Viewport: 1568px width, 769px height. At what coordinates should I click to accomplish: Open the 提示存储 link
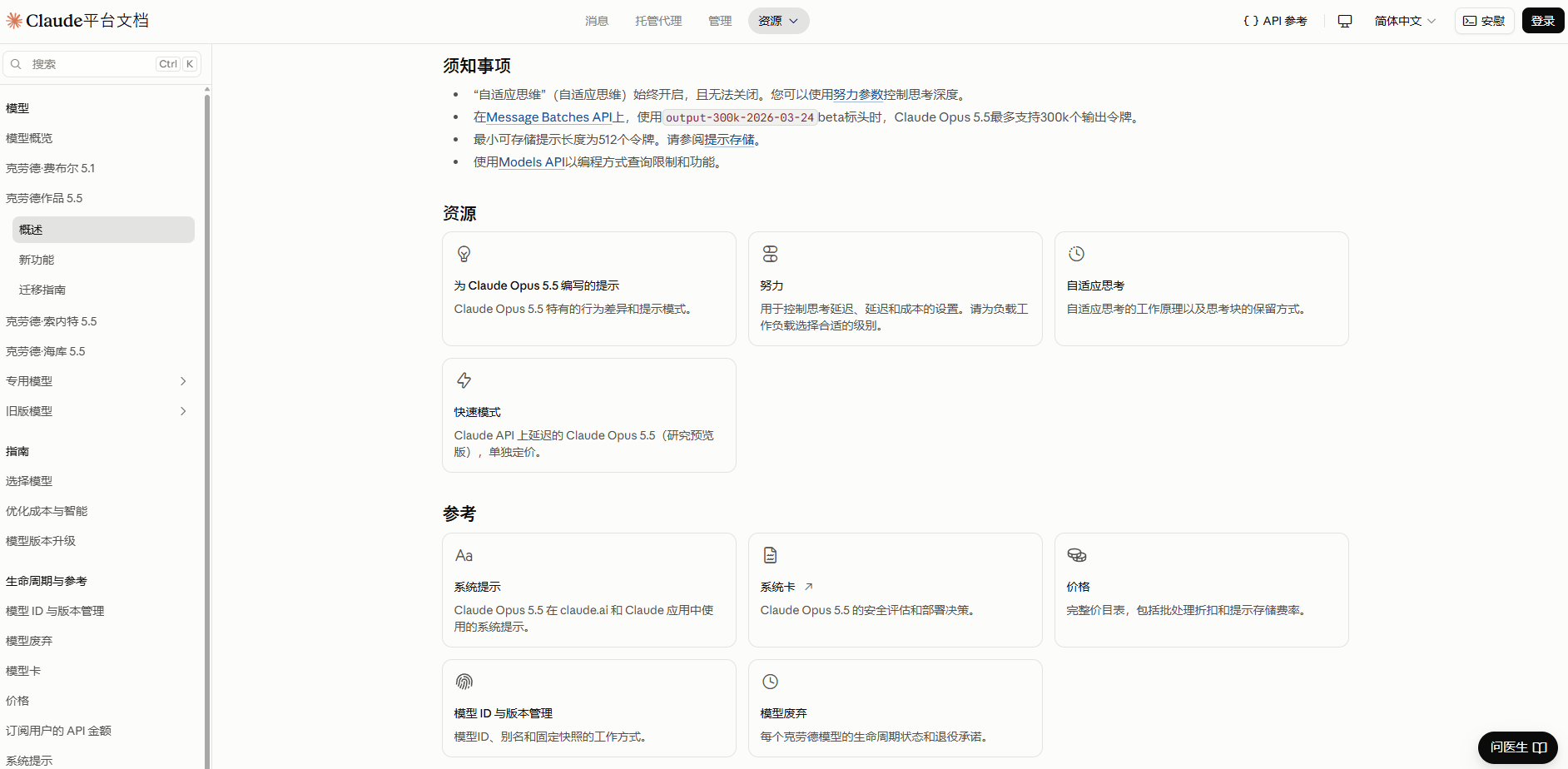730,140
